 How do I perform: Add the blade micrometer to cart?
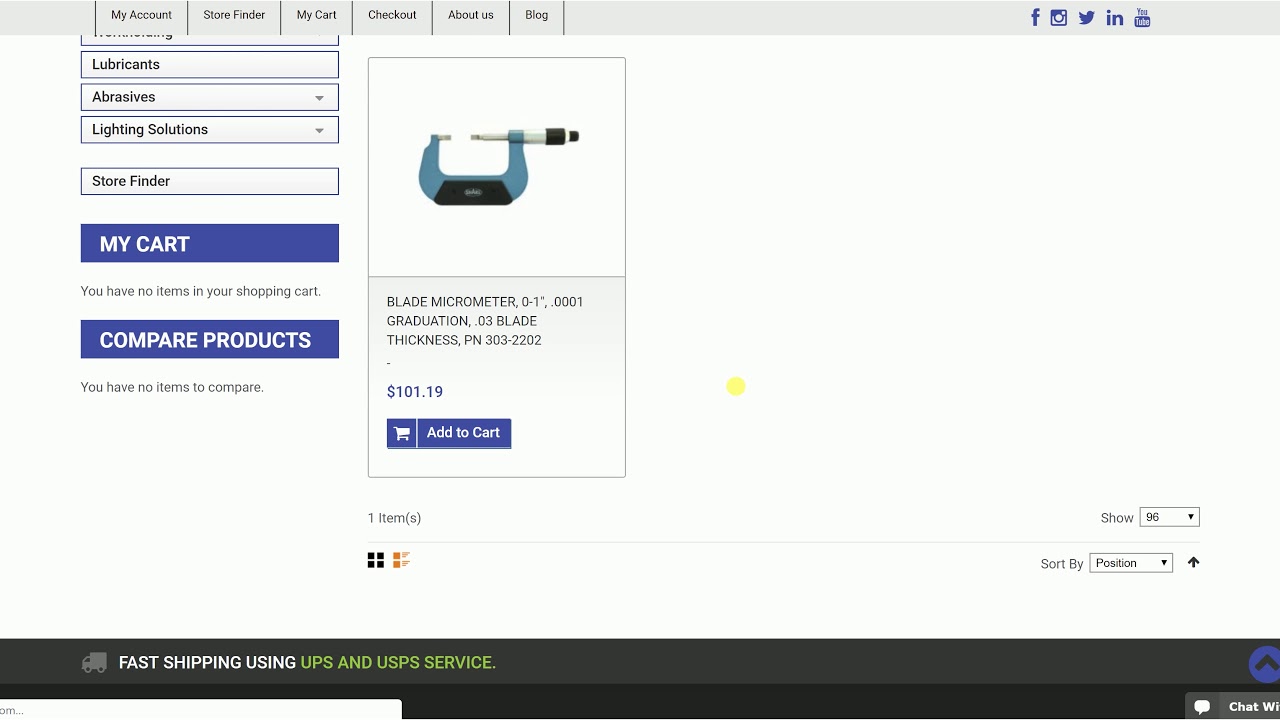point(449,433)
